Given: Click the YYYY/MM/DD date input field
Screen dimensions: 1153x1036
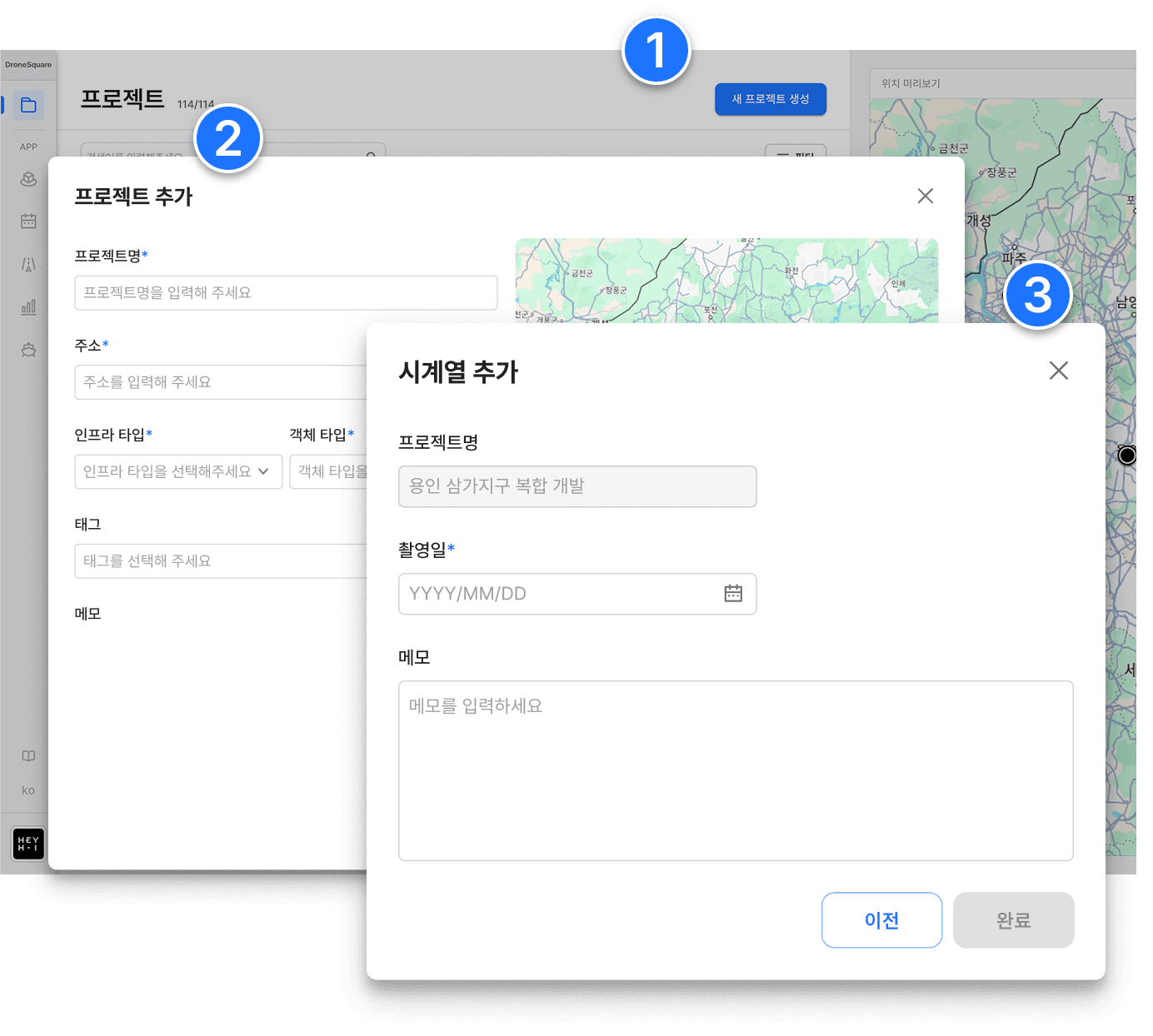Looking at the screenshot, I should (x=558, y=593).
